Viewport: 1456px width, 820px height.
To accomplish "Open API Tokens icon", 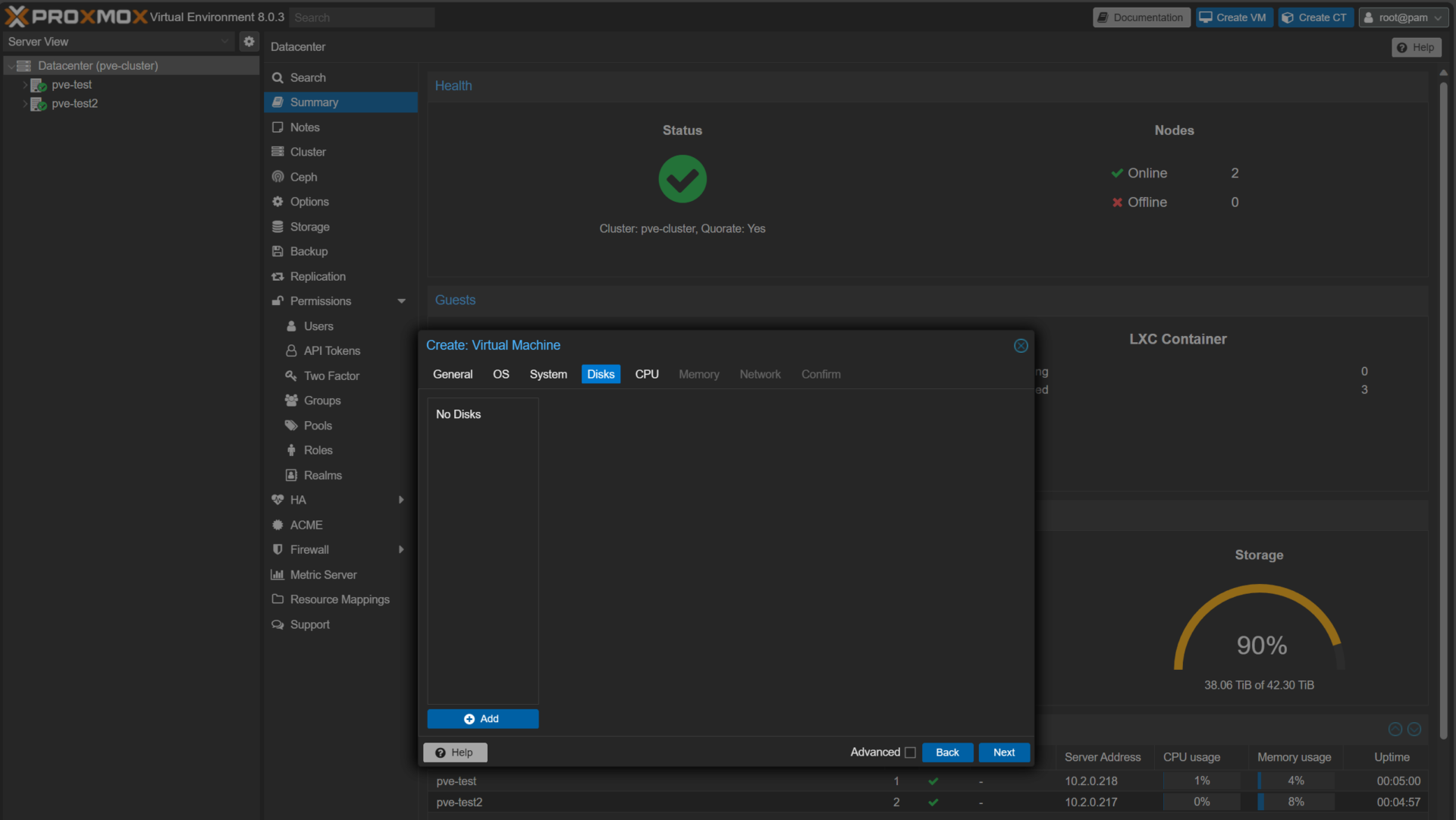I will pos(291,350).
